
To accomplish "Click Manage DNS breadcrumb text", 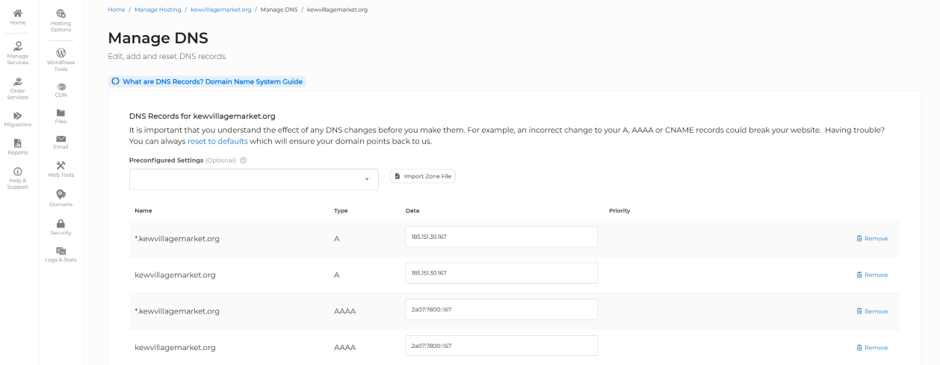I will [279, 10].
